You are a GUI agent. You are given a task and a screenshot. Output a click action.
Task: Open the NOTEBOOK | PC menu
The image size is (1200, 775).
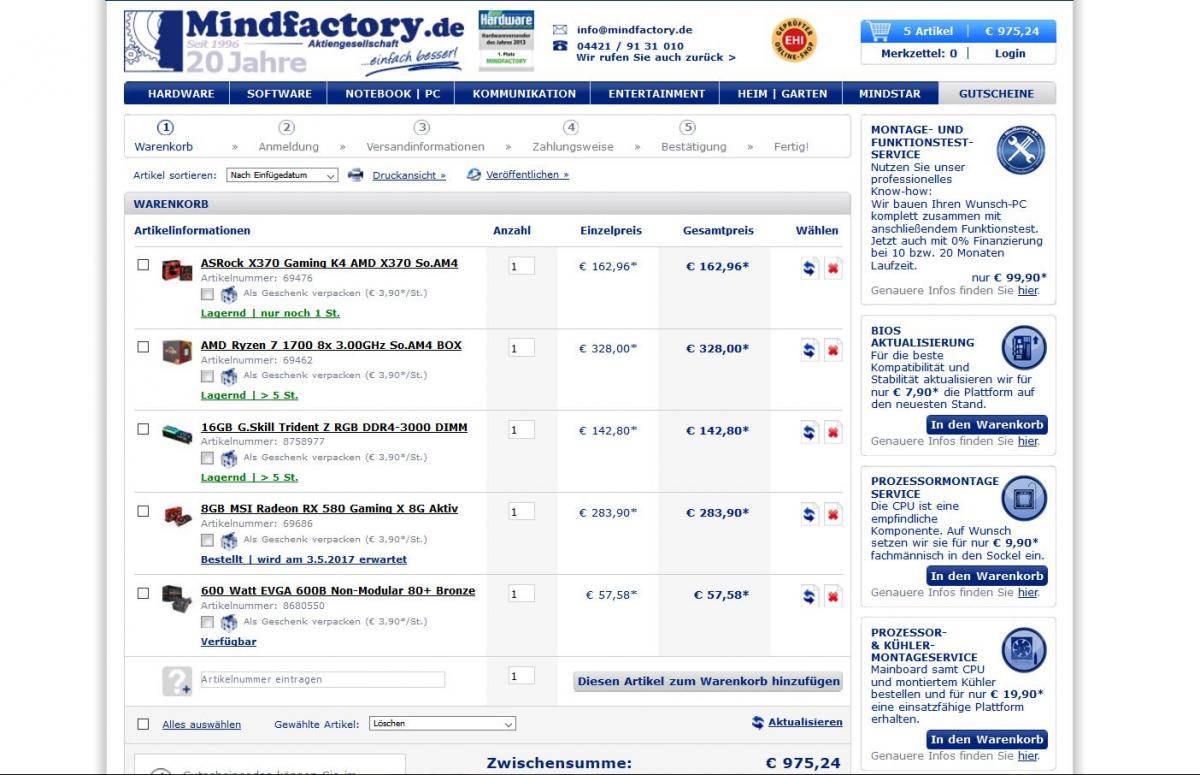(393, 94)
